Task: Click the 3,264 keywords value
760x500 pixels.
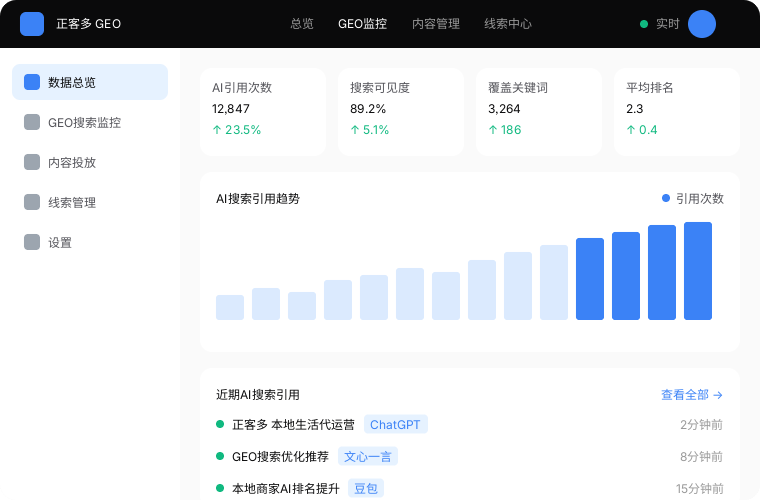Action: [504, 109]
